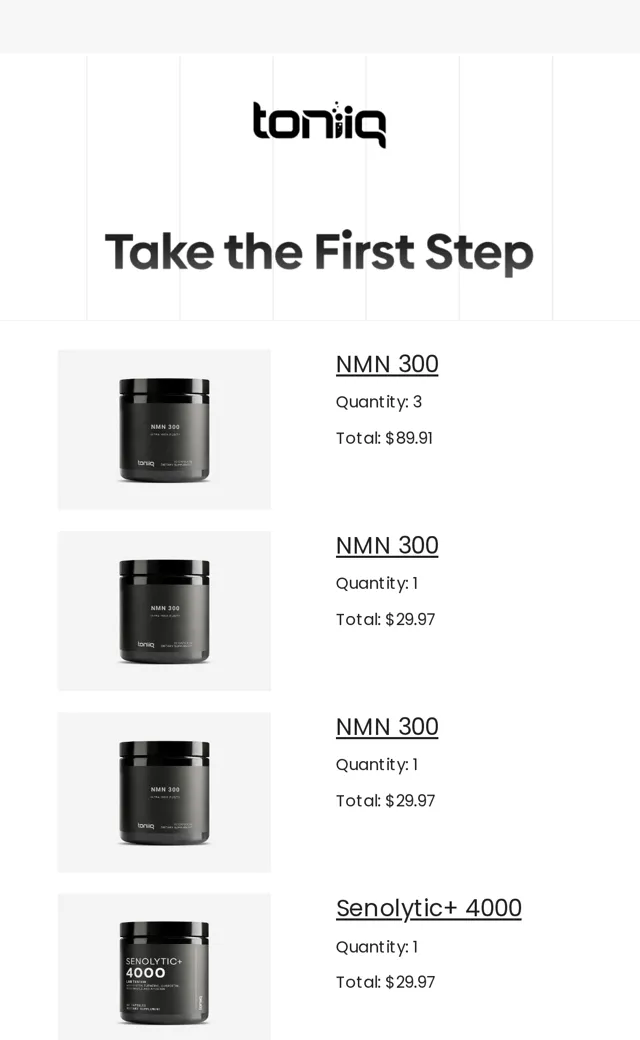The width and height of the screenshot is (640, 1040).
Task: Click Total: $29.97 under Senolytic+ 4000
Action: (x=385, y=982)
